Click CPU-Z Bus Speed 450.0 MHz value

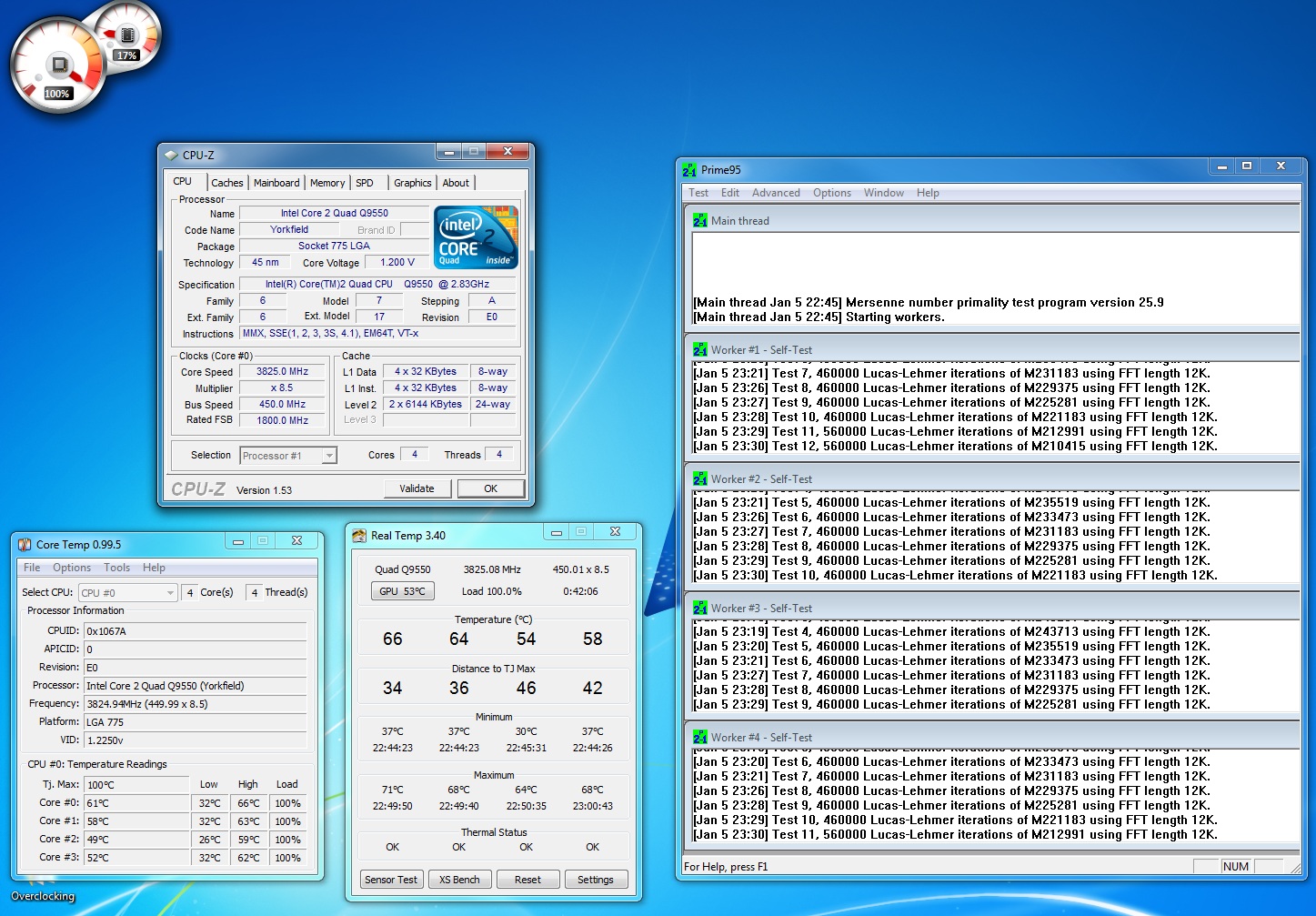[282, 405]
